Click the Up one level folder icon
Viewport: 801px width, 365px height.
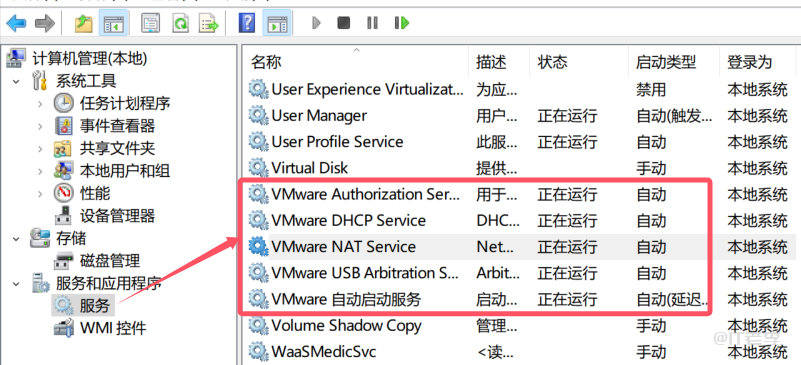tap(83, 23)
